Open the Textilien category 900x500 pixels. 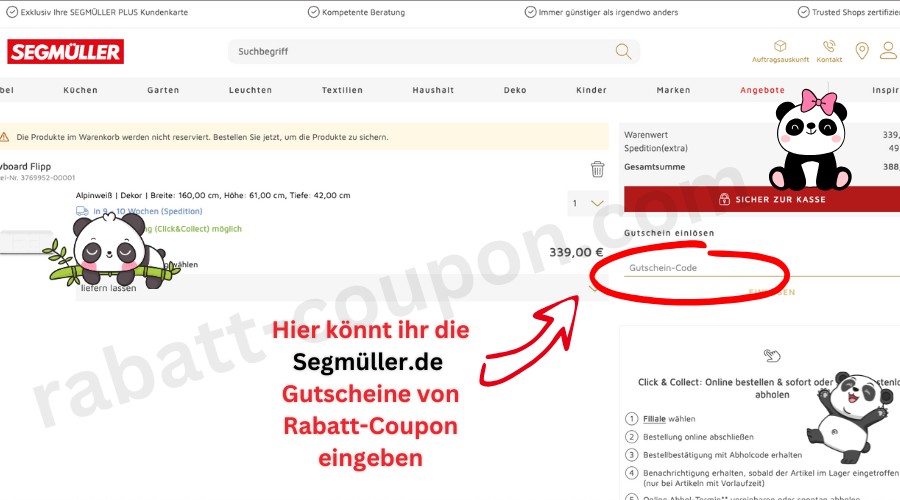342,90
